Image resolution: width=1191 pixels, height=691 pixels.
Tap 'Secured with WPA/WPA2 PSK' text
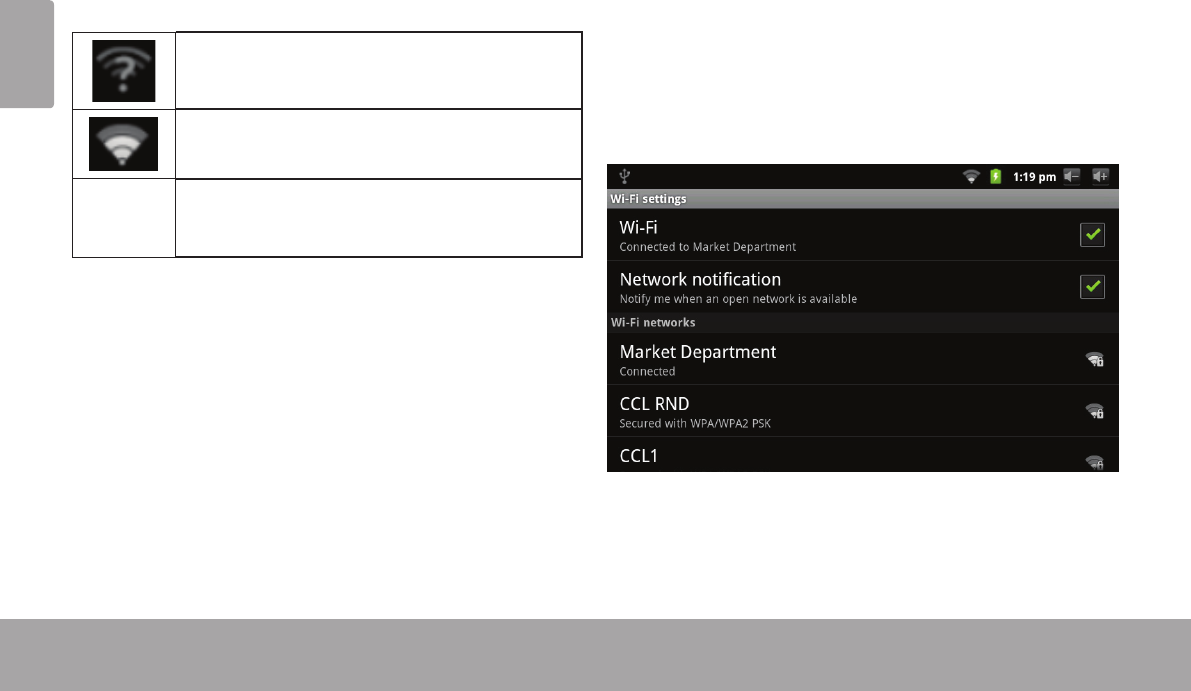(695, 424)
